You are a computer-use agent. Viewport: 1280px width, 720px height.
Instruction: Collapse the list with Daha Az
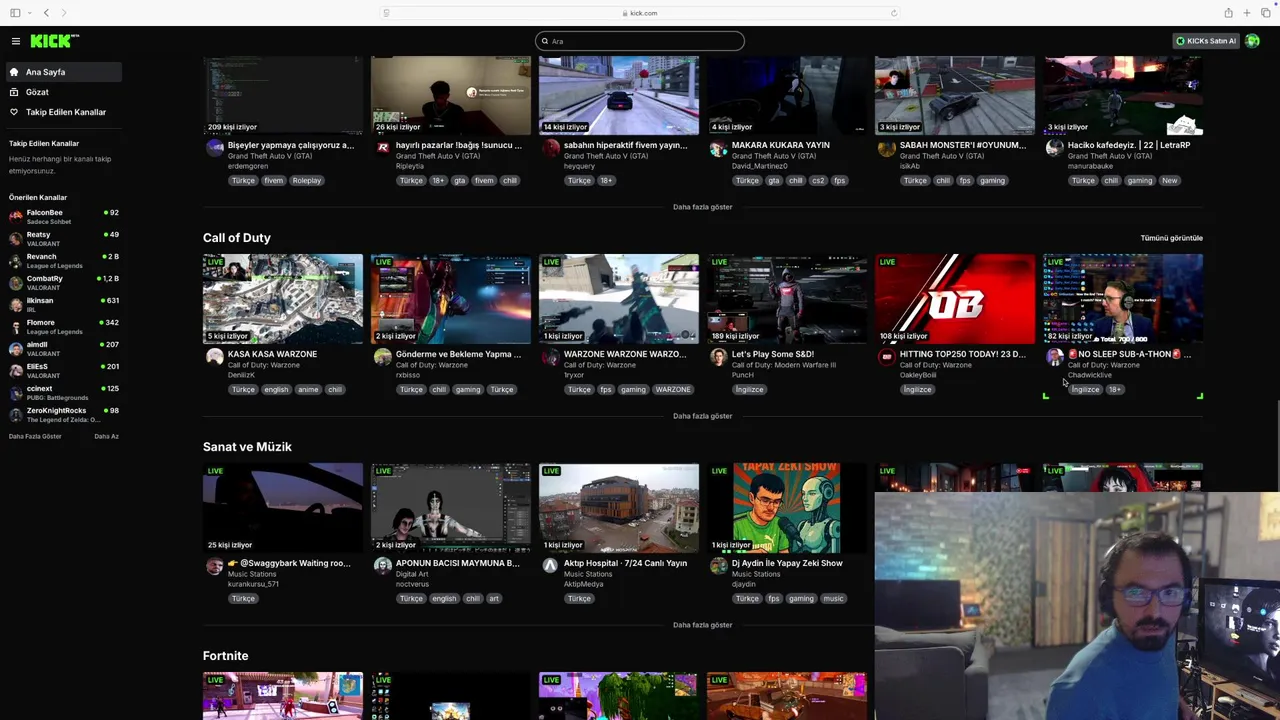pos(106,436)
